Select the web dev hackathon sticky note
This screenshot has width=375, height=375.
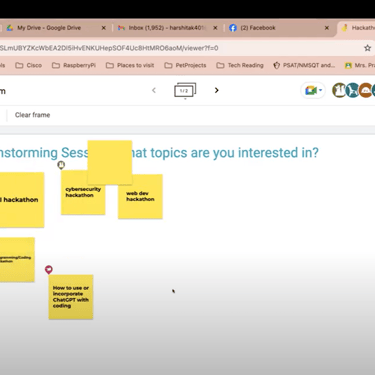pyautogui.click(x=140, y=200)
